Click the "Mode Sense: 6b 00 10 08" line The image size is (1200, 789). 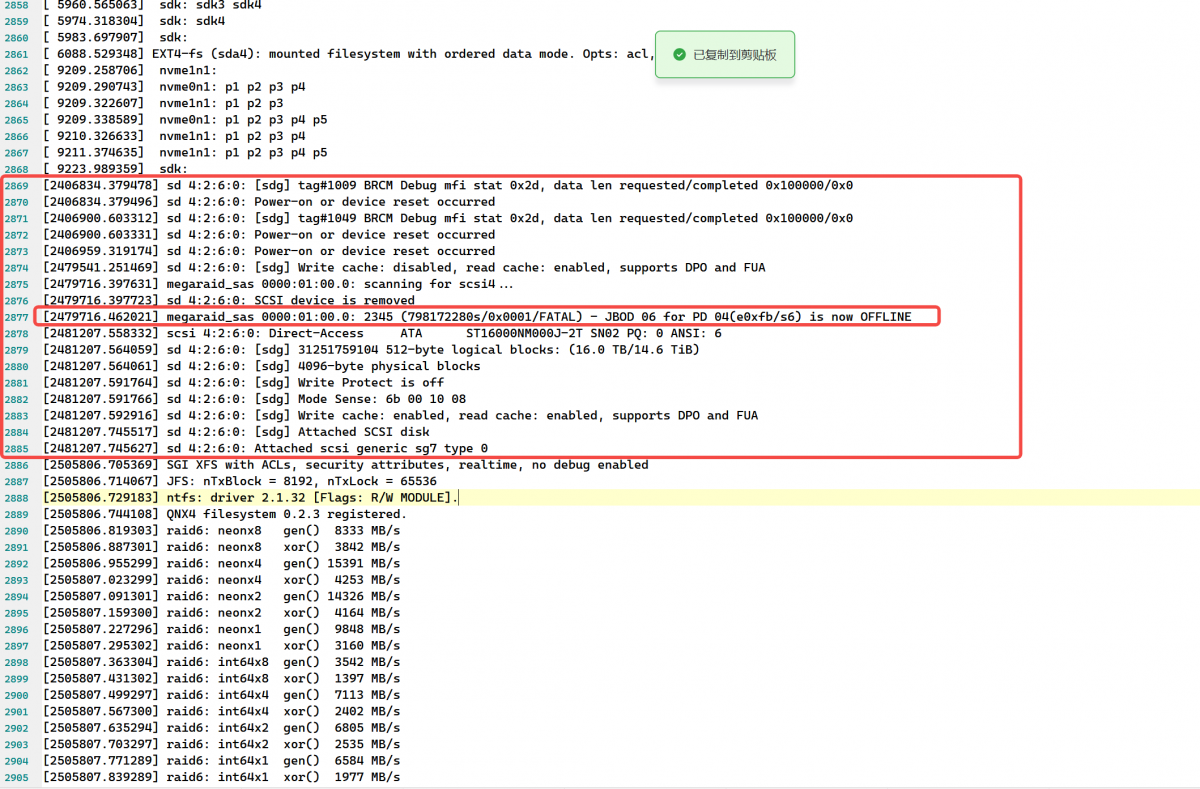tap(300, 399)
